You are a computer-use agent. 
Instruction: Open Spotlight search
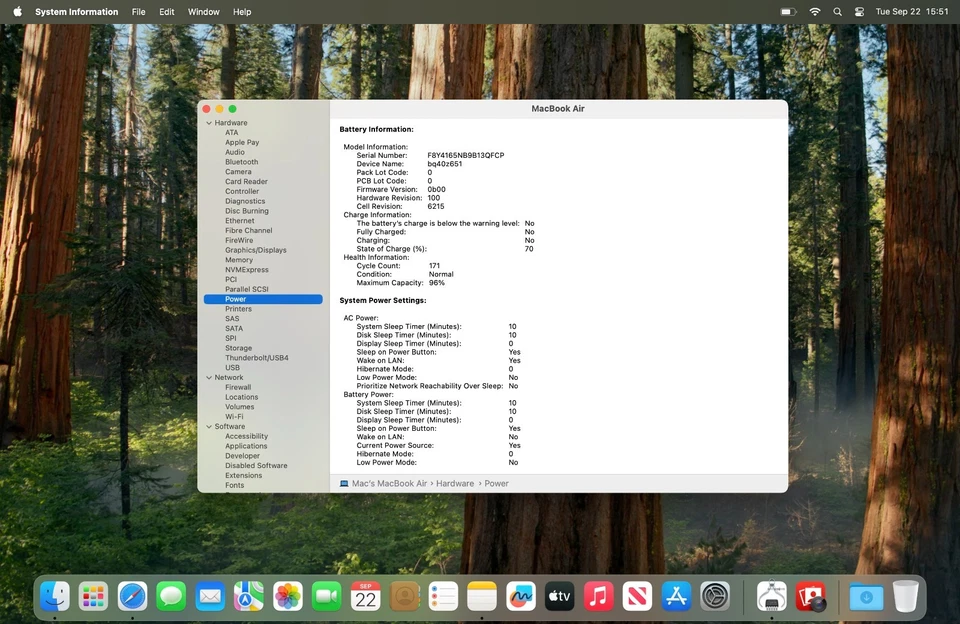pos(838,12)
